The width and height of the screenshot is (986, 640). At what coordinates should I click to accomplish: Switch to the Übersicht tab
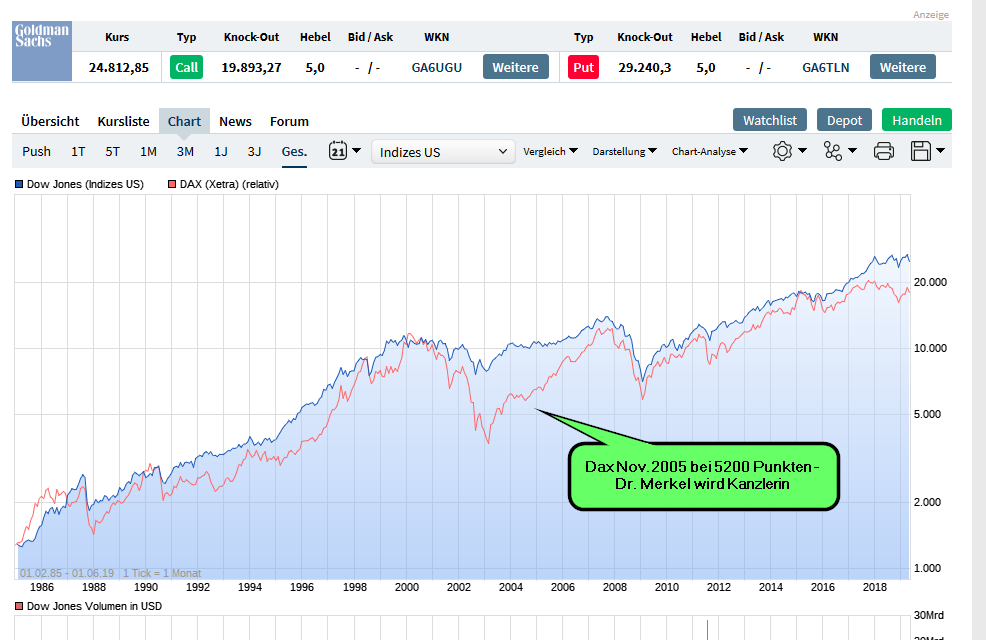[x=50, y=121]
